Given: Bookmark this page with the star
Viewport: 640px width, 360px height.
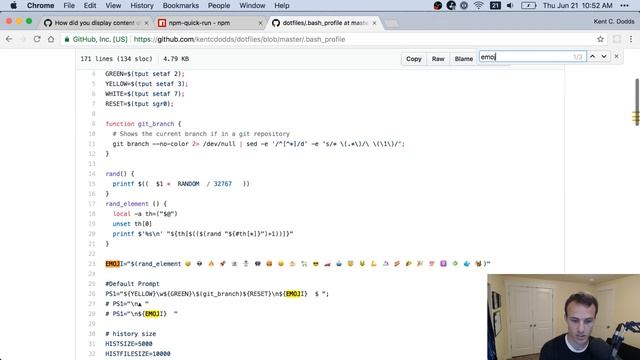Looking at the screenshot, I should pos(600,39).
